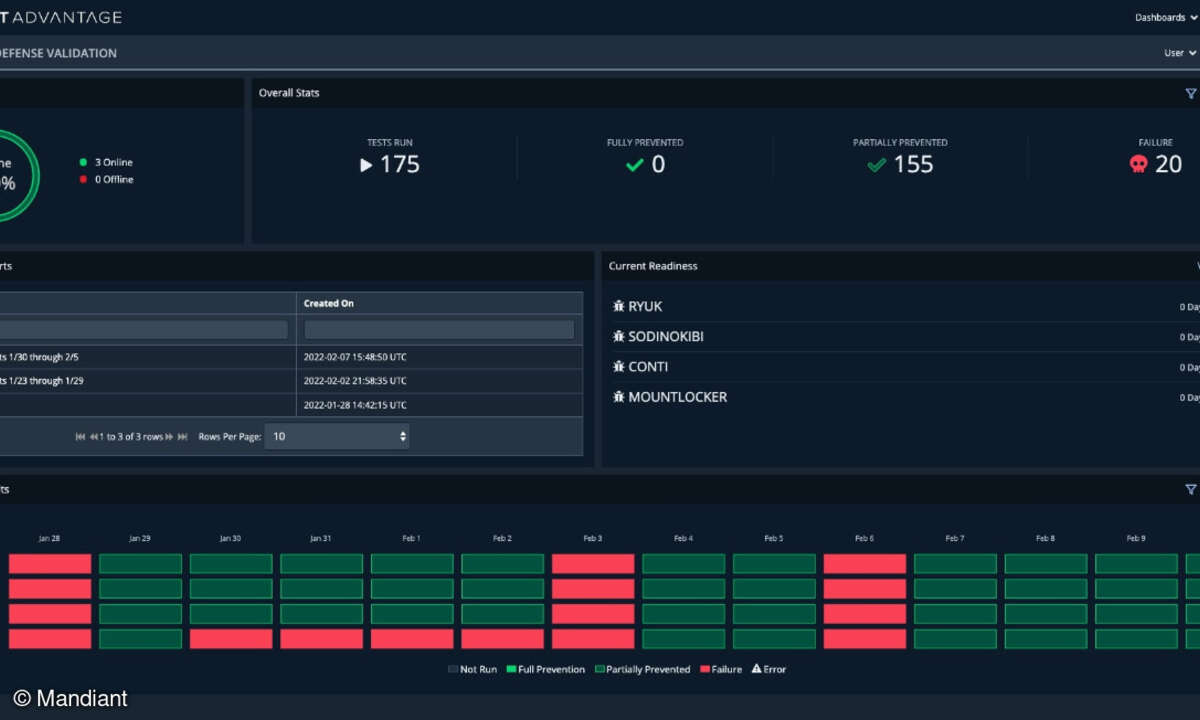Click the Fully Prevented value 0

pos(658,165)
